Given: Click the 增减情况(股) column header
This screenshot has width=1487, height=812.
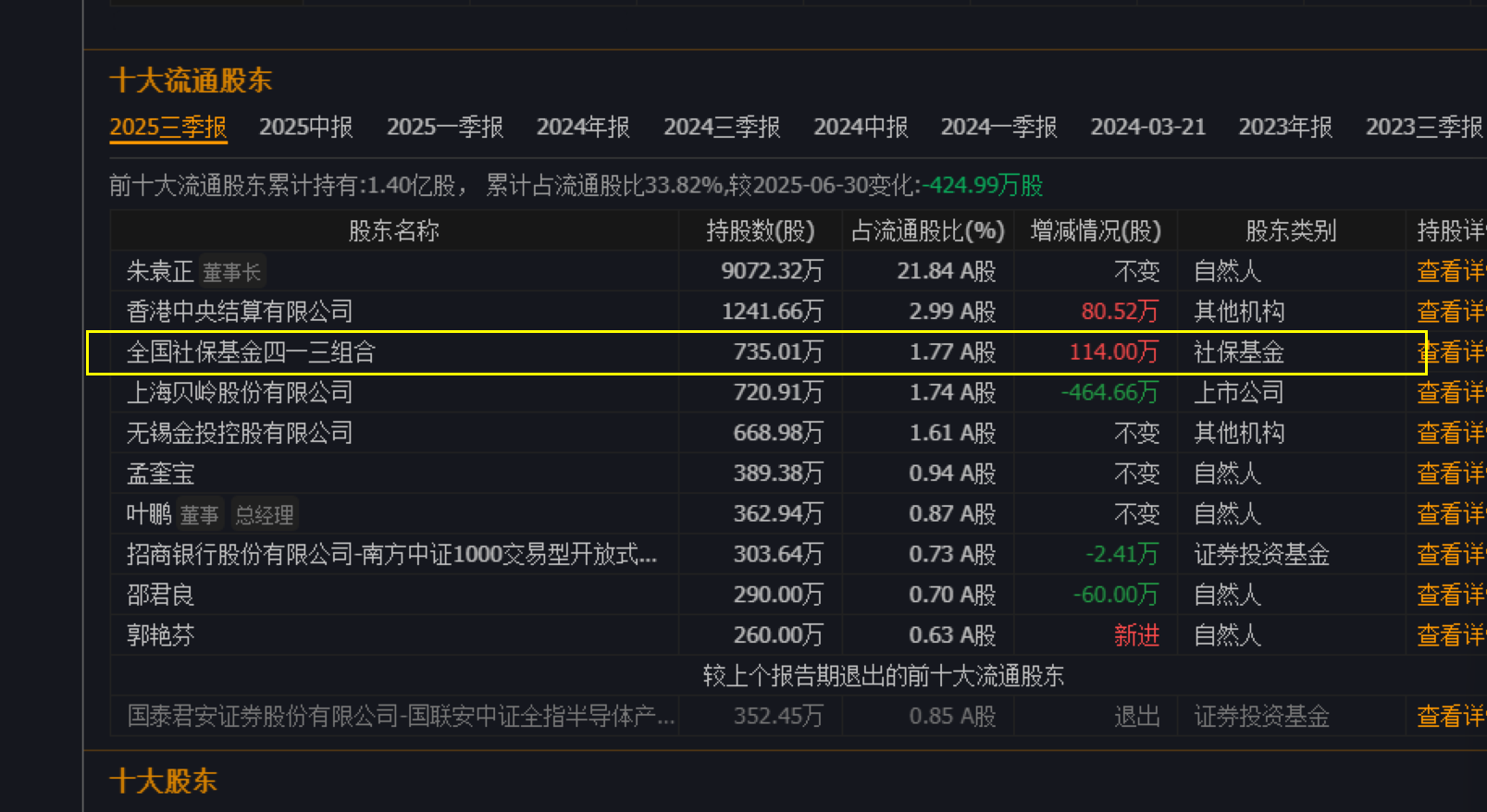Looking at the screenshot, I should 1096,230.
